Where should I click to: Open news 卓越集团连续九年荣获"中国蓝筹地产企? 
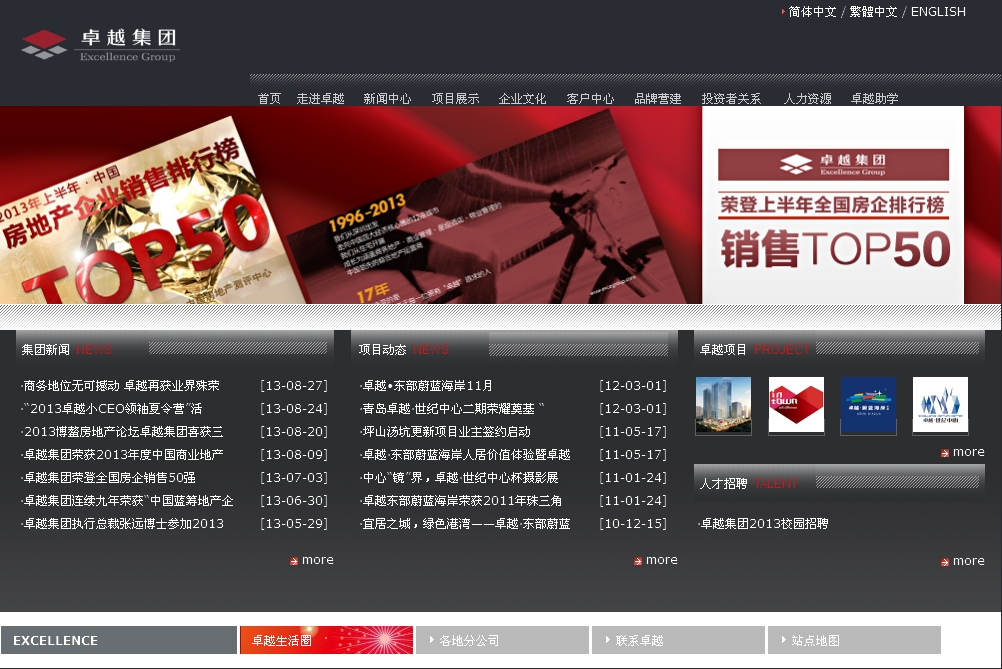pos(127,501)
